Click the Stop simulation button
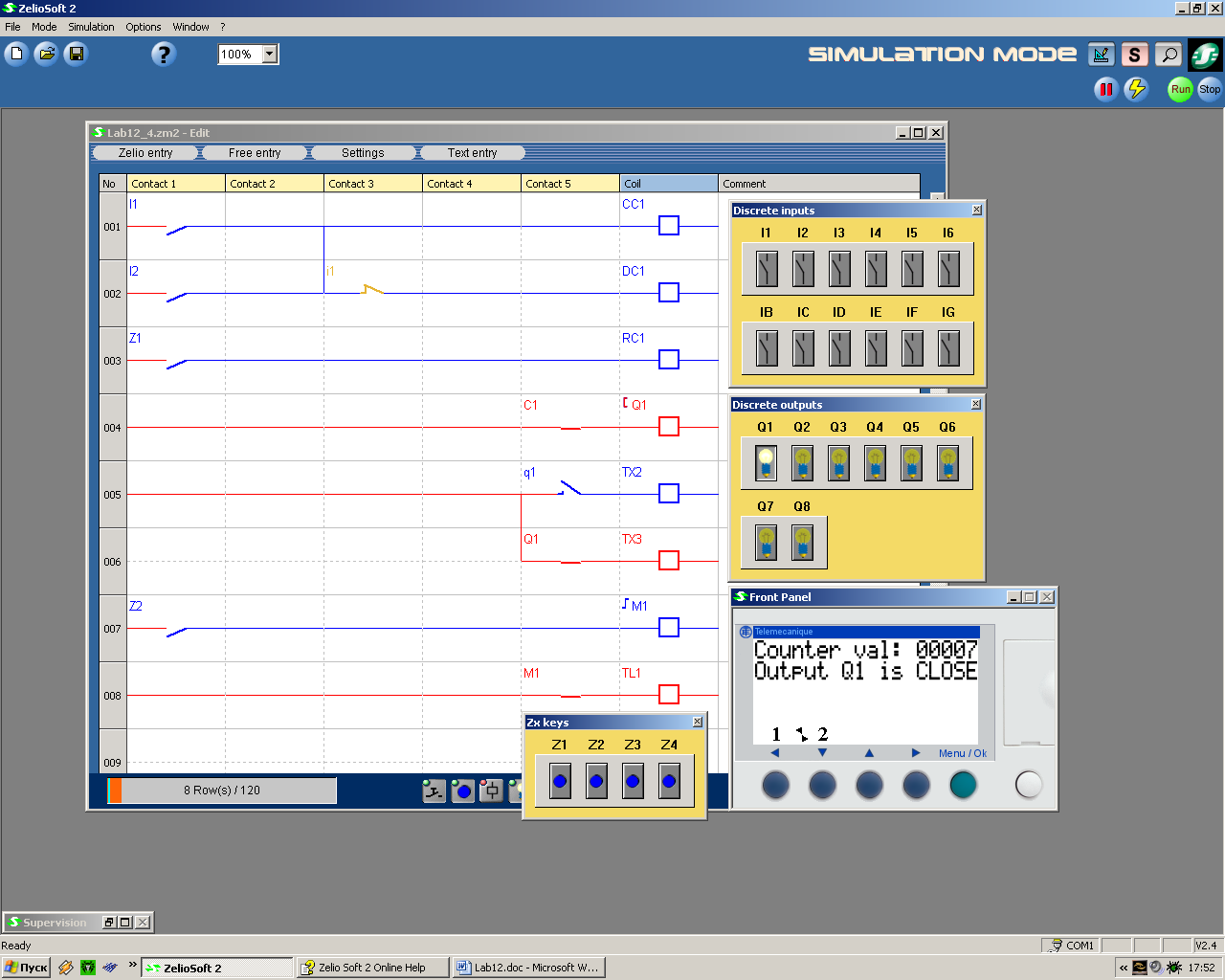 [x=1210, y=89]
